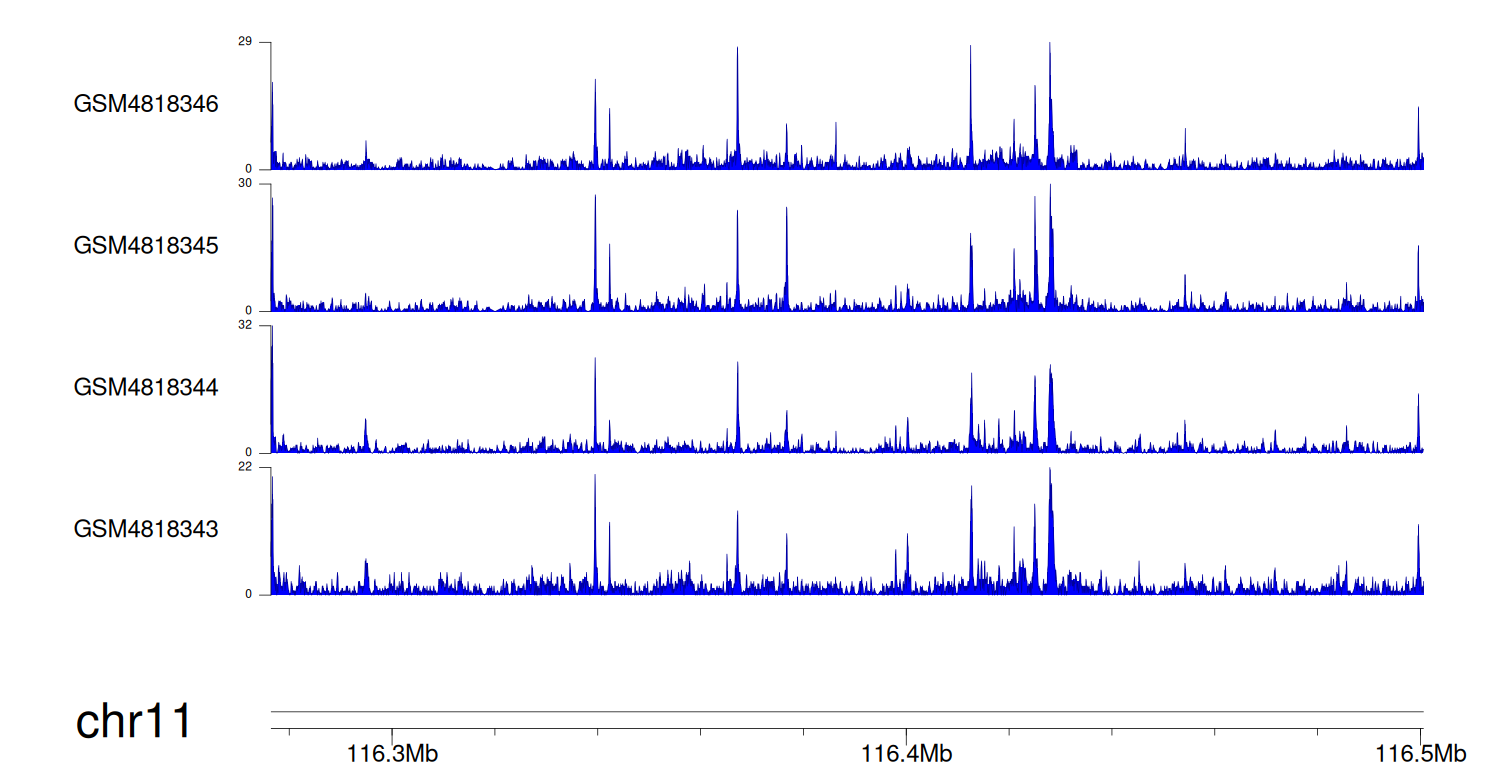Click the 116.4Mb axis tick label
Image resolution: width=1500 pixels, height=780 pixels.
click(906, 754)
